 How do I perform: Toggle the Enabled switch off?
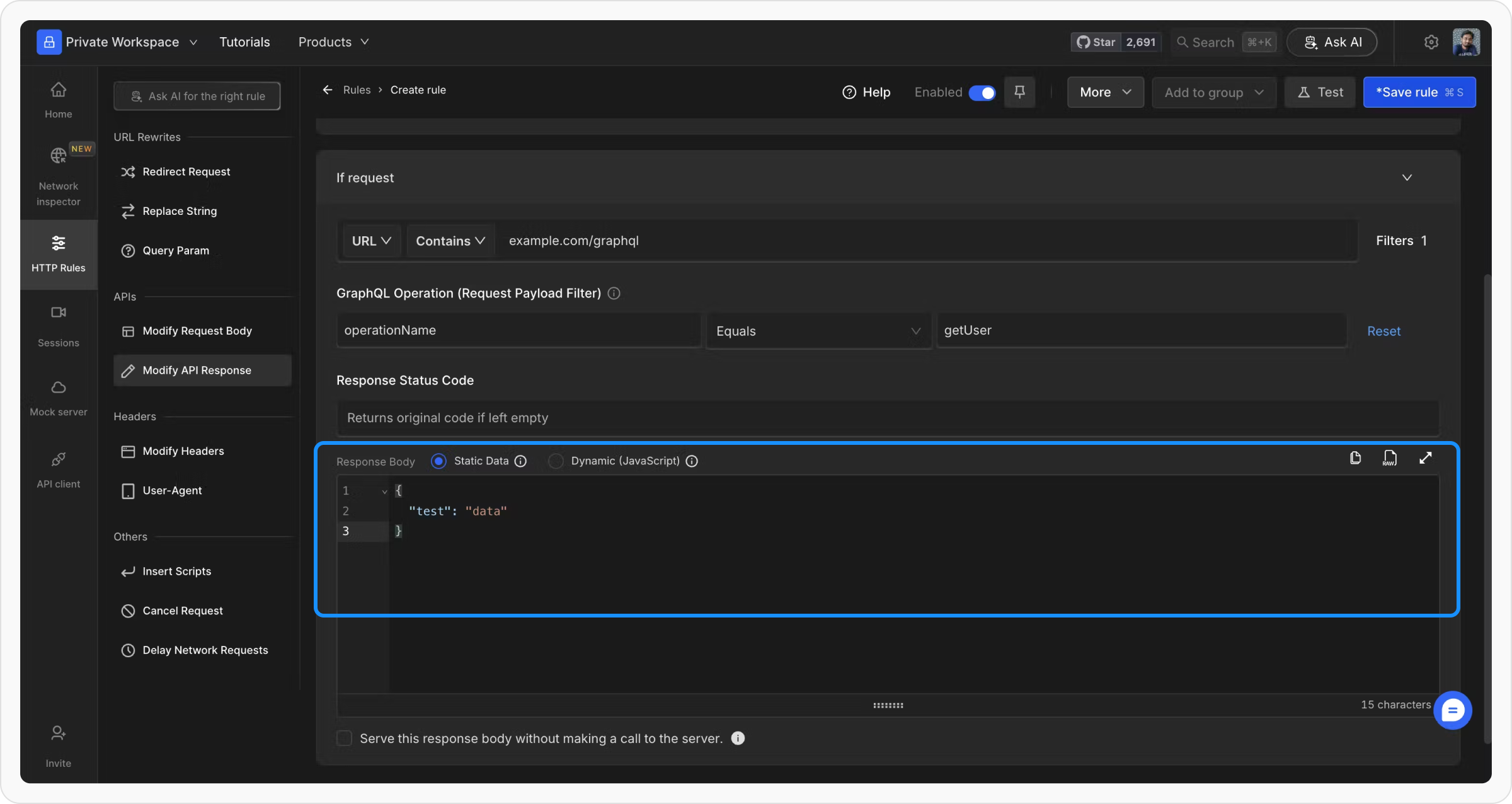[x=982, y=93]
